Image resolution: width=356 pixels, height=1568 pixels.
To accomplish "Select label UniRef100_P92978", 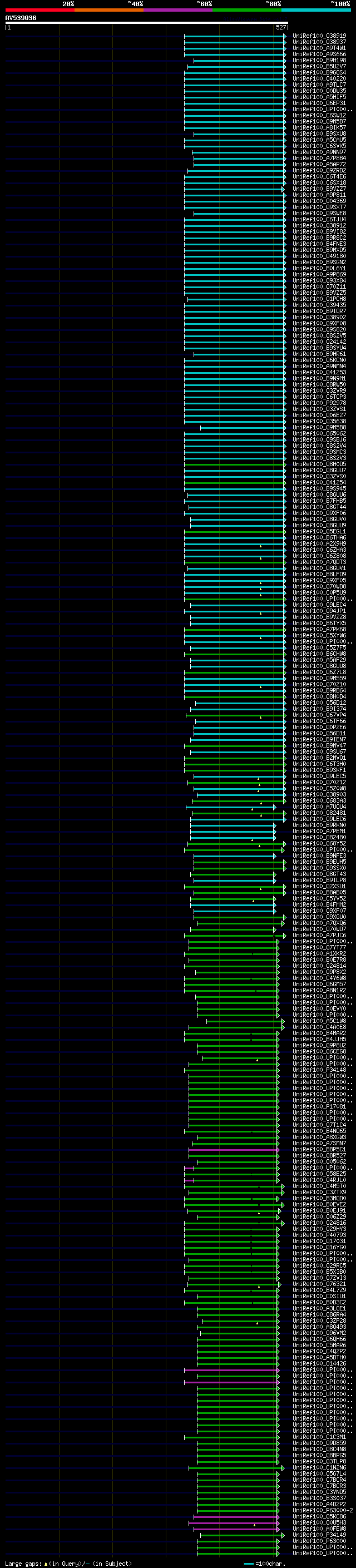I will tap(319, 403).
